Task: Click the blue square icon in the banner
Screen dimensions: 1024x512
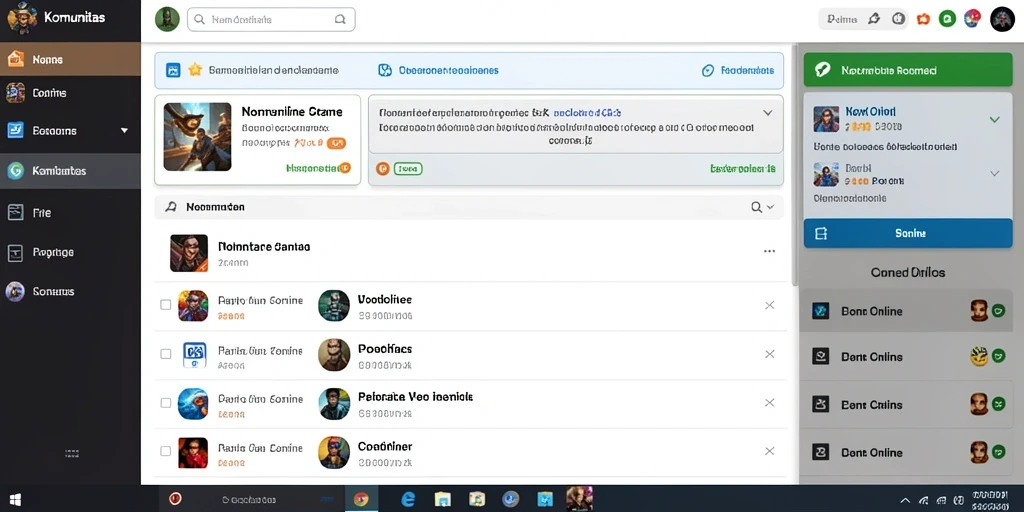Action: coord(173,71)
